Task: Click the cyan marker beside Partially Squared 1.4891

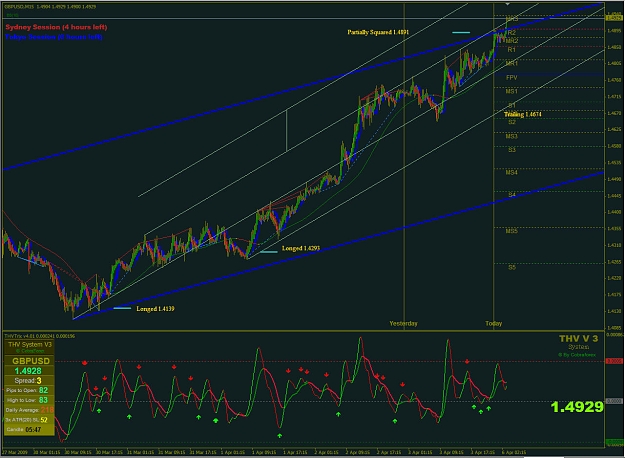Action: coord(461,32)
